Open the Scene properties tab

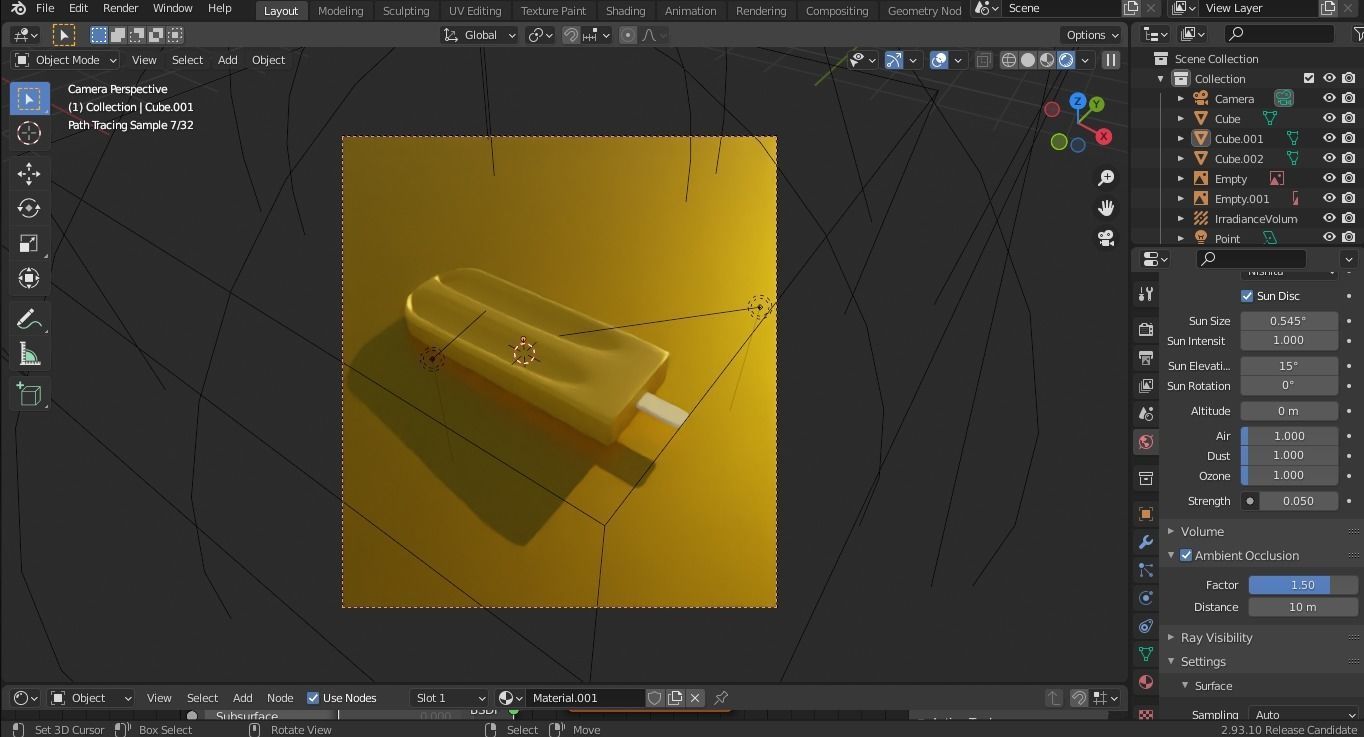(1146, 413)
